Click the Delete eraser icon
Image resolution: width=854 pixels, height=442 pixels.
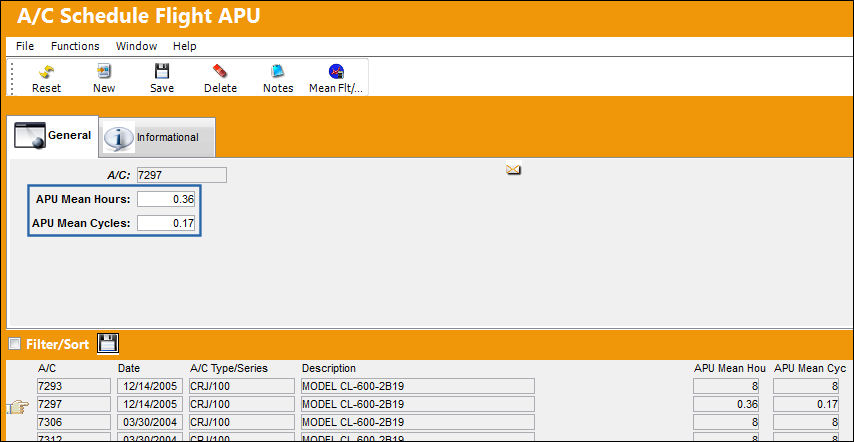220,71
